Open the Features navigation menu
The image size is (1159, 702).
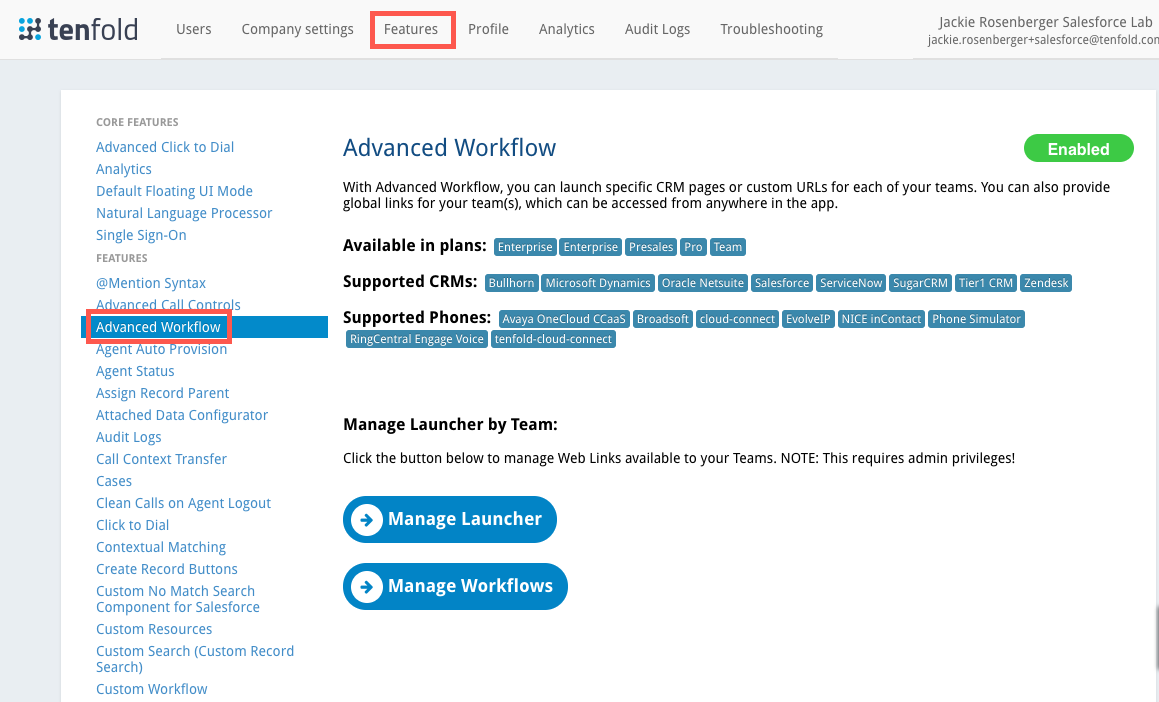412,29
